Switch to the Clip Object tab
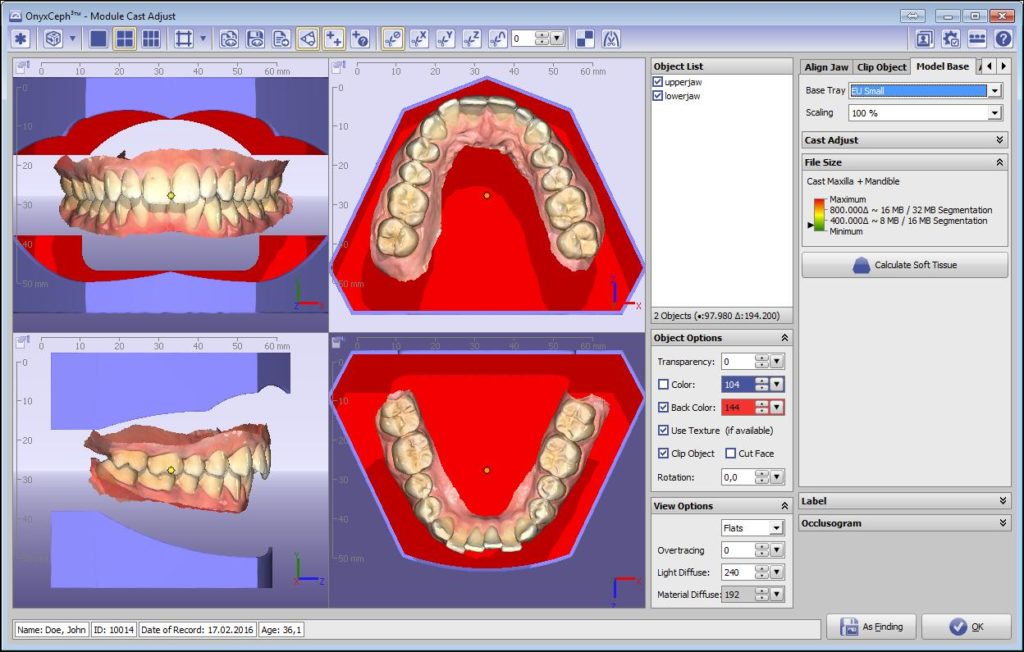1024x652 pixels. (881, 67)
